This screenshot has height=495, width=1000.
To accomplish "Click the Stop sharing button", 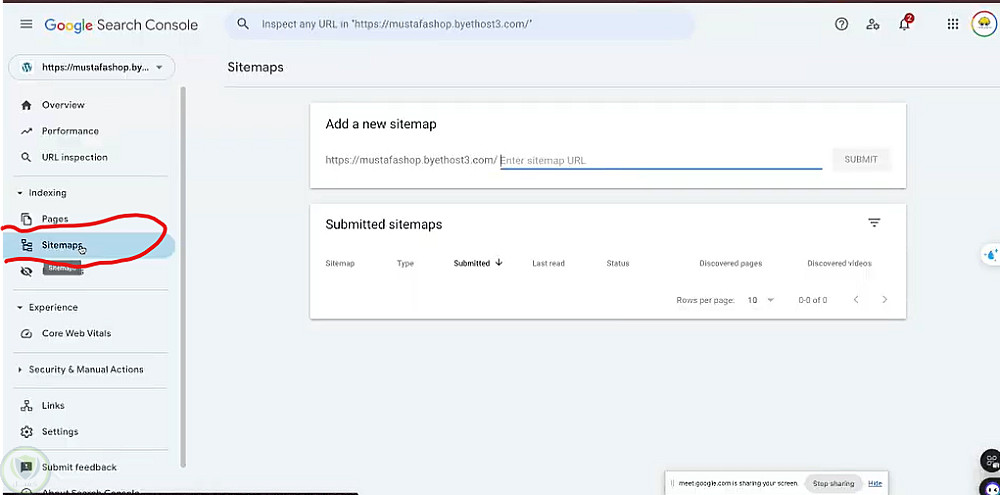I will [833, 483].
